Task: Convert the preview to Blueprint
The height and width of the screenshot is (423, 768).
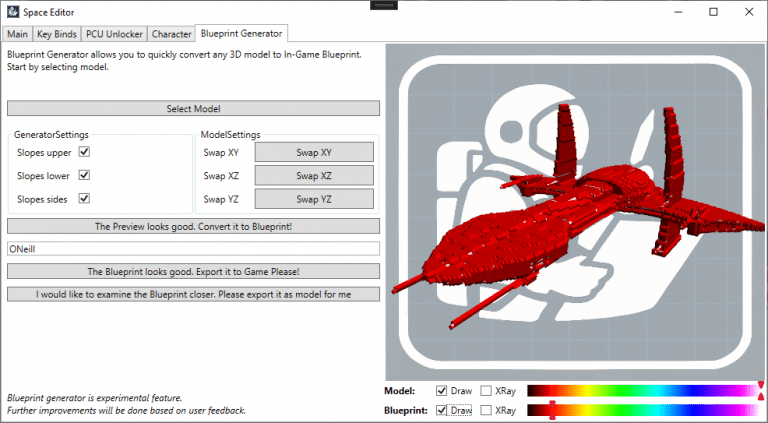Action: [193, 227]
